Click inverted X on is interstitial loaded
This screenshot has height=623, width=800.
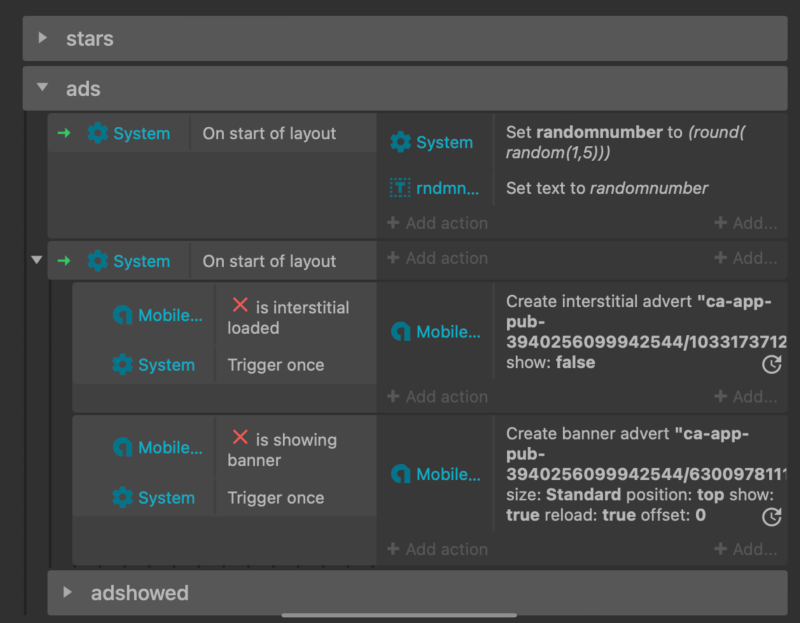point(240,305)
